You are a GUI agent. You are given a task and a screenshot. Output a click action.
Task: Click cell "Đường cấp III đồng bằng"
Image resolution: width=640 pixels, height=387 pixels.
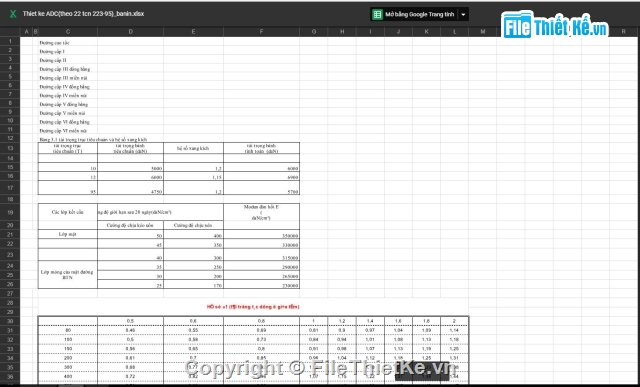point(64,69)
